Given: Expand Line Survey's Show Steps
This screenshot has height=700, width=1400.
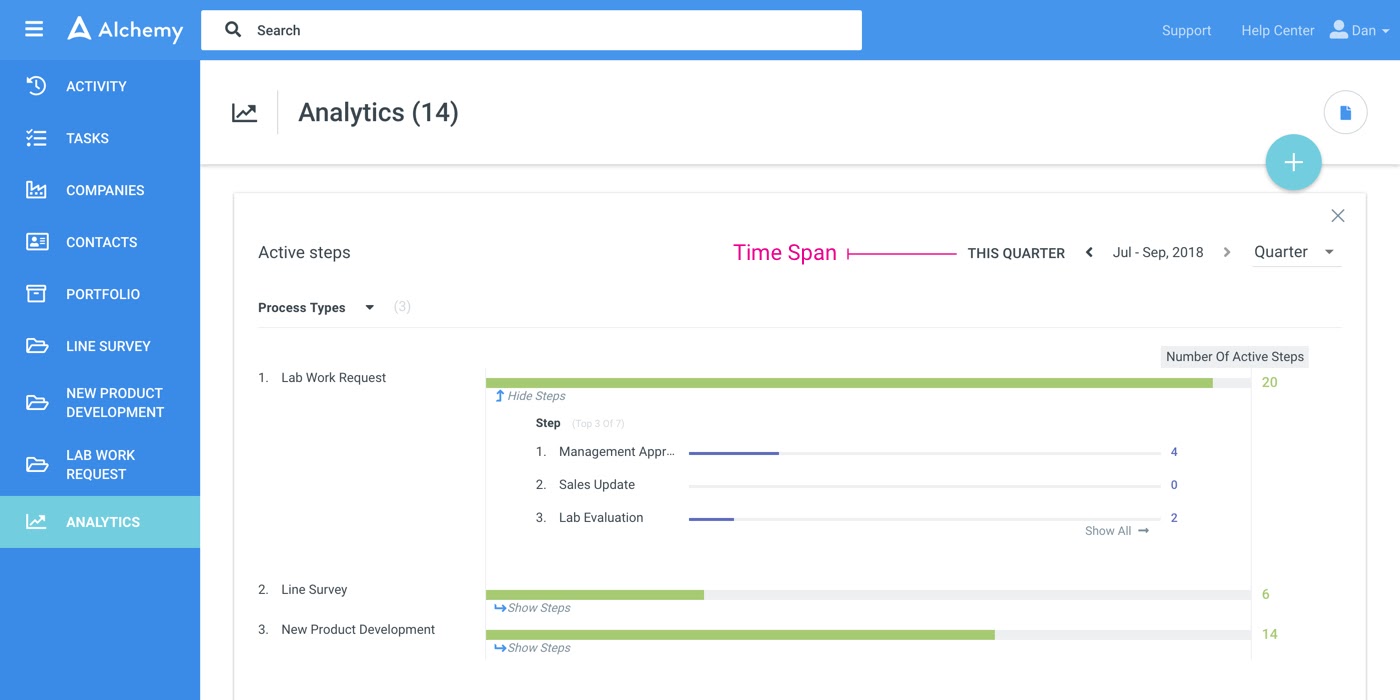Looking at the screenshot, I should pos(532,608).
